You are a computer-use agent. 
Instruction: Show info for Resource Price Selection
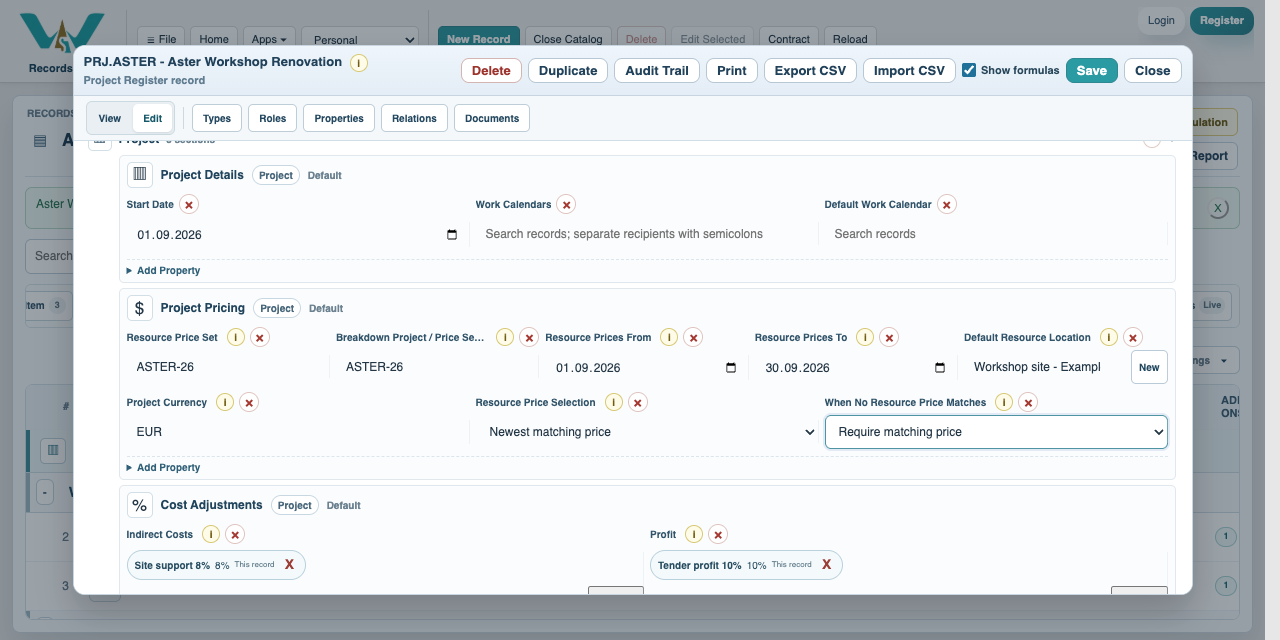(614, 402)
